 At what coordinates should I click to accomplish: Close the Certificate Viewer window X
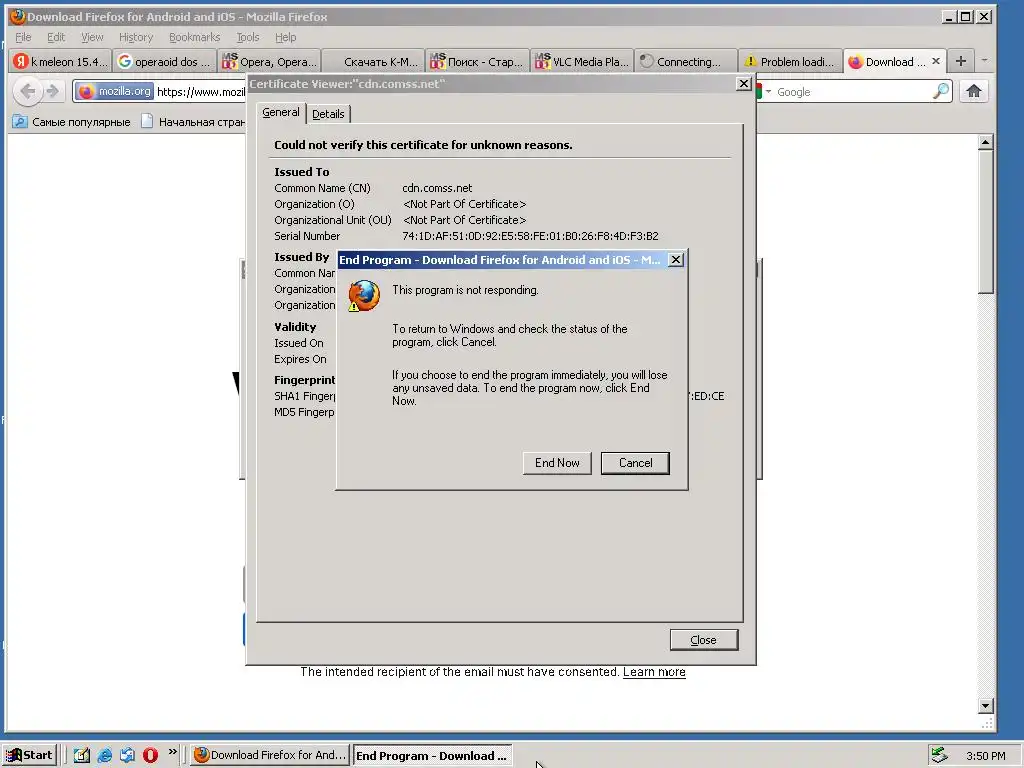pyautogui.click(x=743, y=83)
